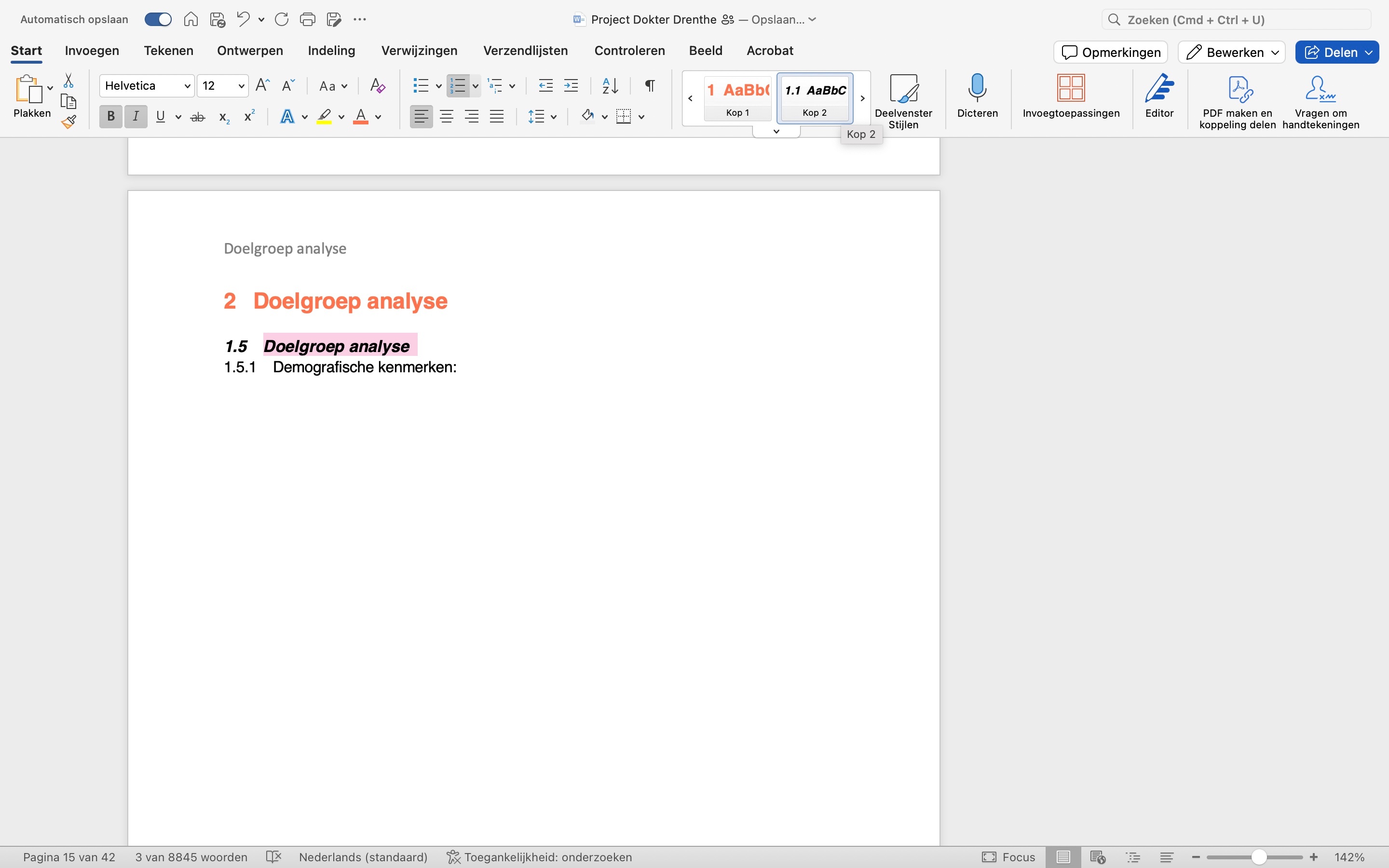Click the zoom slider in status bar
The image size is (1389, 868).
(x=1259, y=857)
